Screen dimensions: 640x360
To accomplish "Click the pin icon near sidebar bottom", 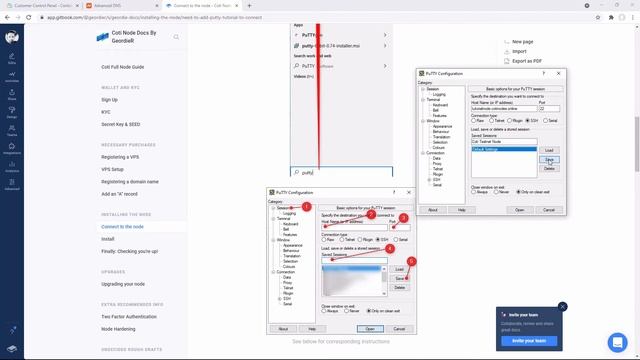I will pos(12,330).
